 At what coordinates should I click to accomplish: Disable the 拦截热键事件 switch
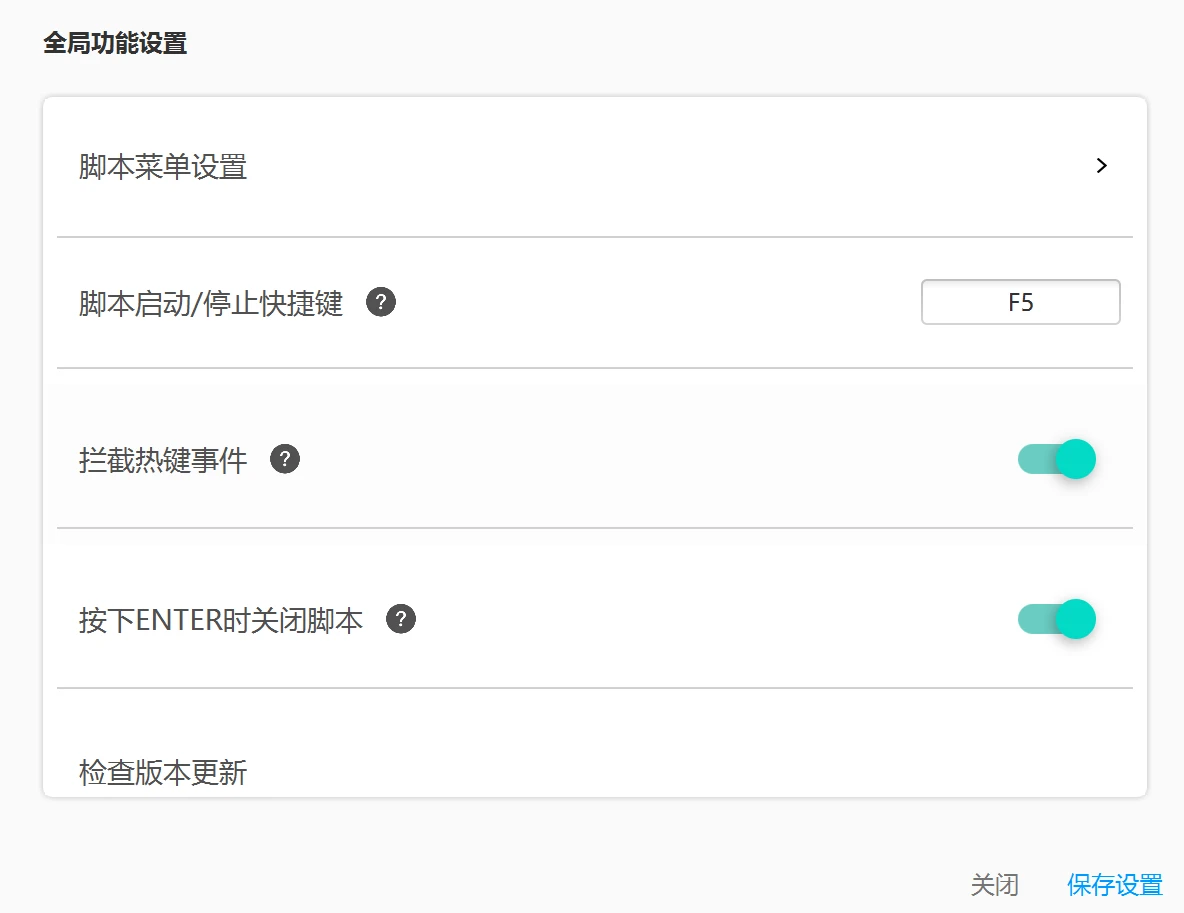tap(1056, 459)
